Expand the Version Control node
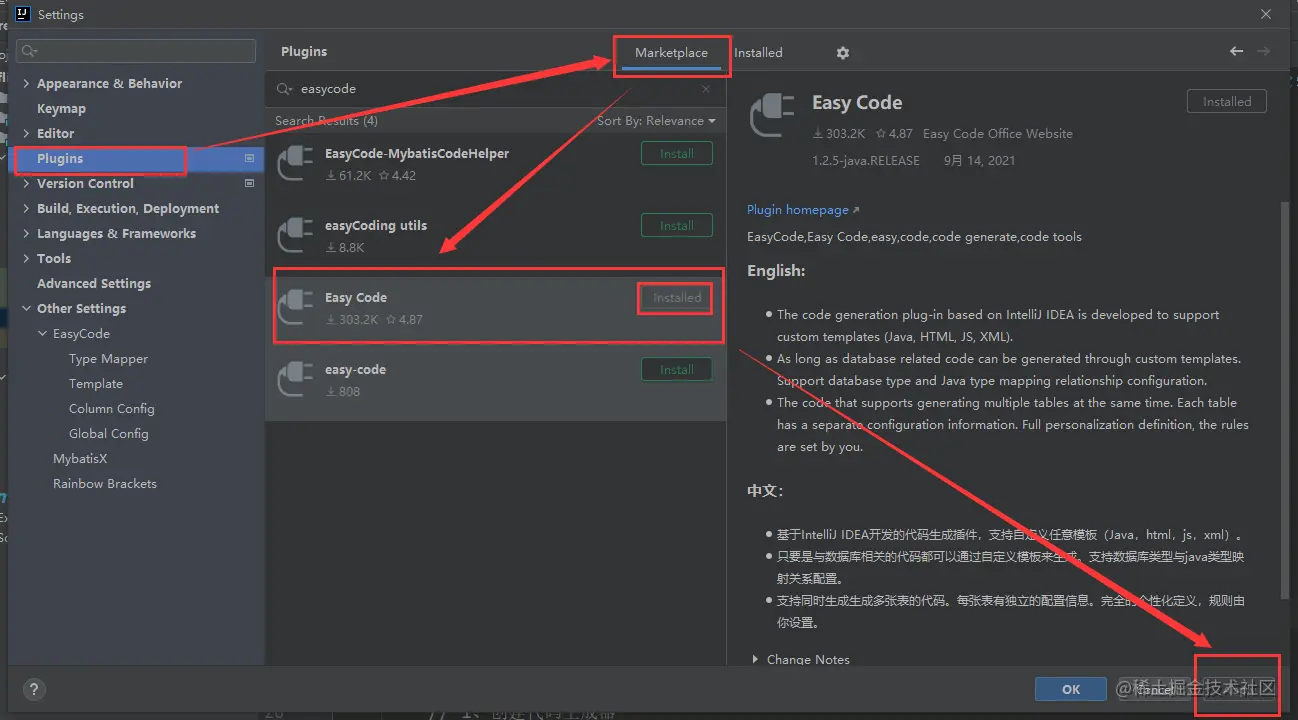Image resolution: width=1298 pixels, height=720 pixels. pos(27,184)
